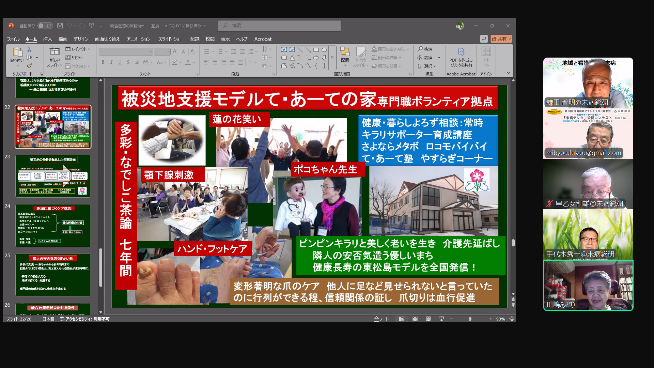
Task: Toggle the AutoSave switch
Action: (x=45, y=26)
